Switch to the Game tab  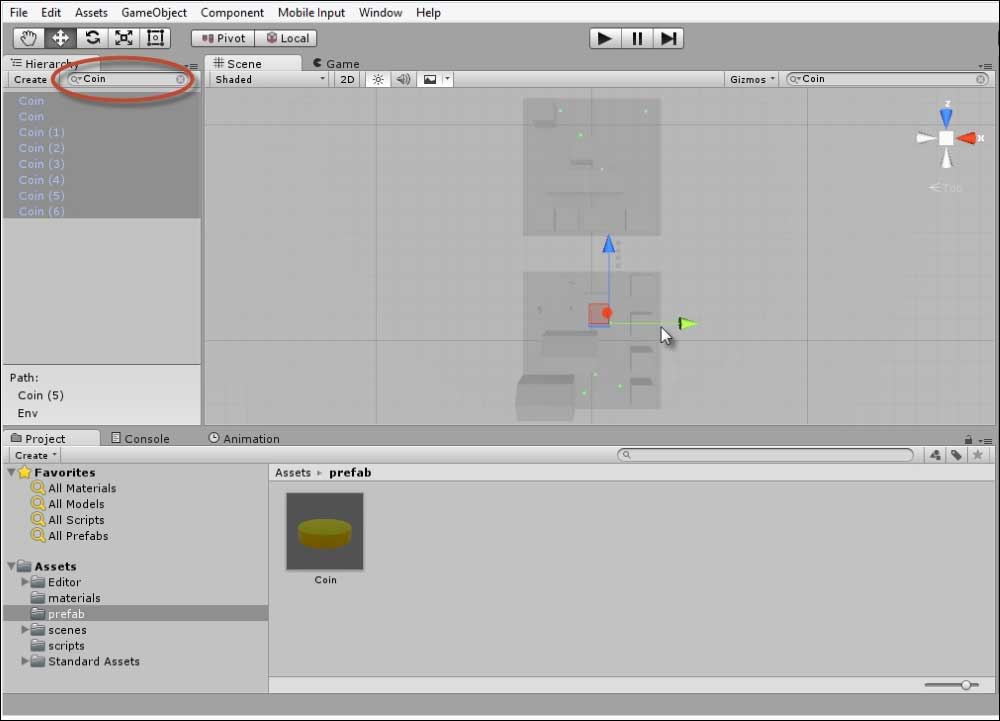click(x=336, y=64)
